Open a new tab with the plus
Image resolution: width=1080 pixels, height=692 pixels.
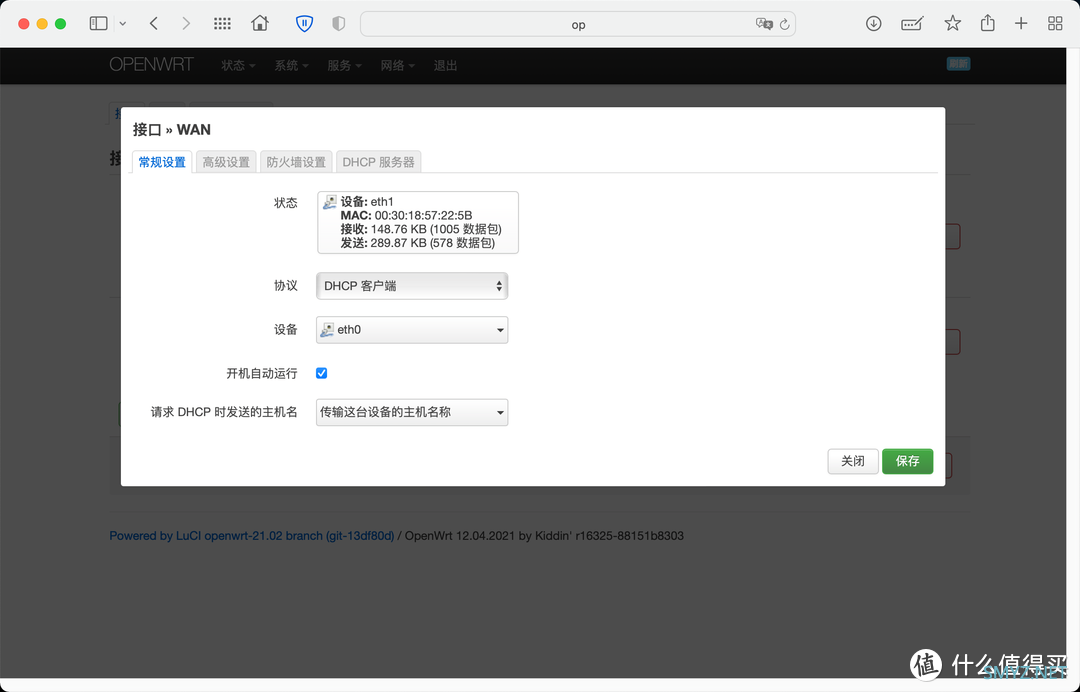point(1021,23)
